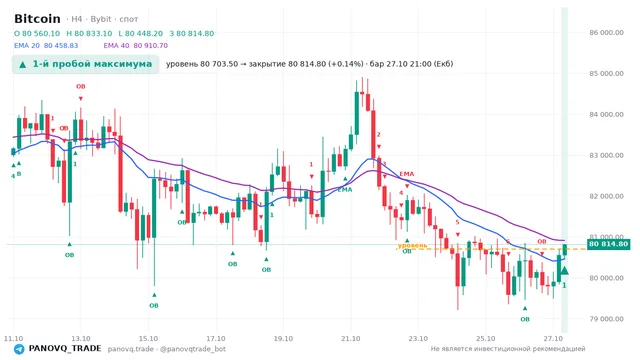
Task: Open the PANOVQ_TRADE channel name
Action: pyautogui.click(x=65, y=349)
